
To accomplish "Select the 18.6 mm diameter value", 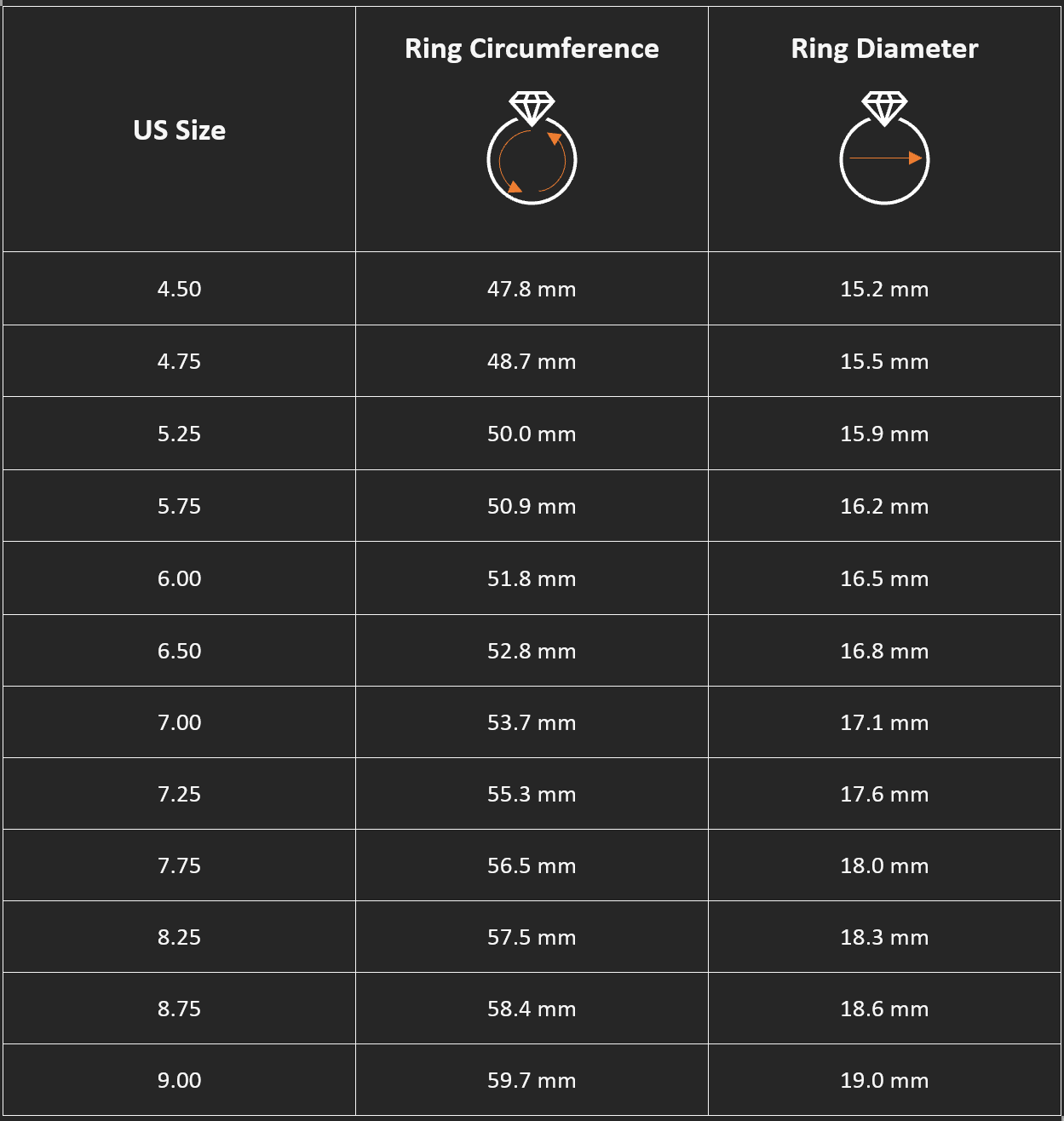I will [884, 1009].
